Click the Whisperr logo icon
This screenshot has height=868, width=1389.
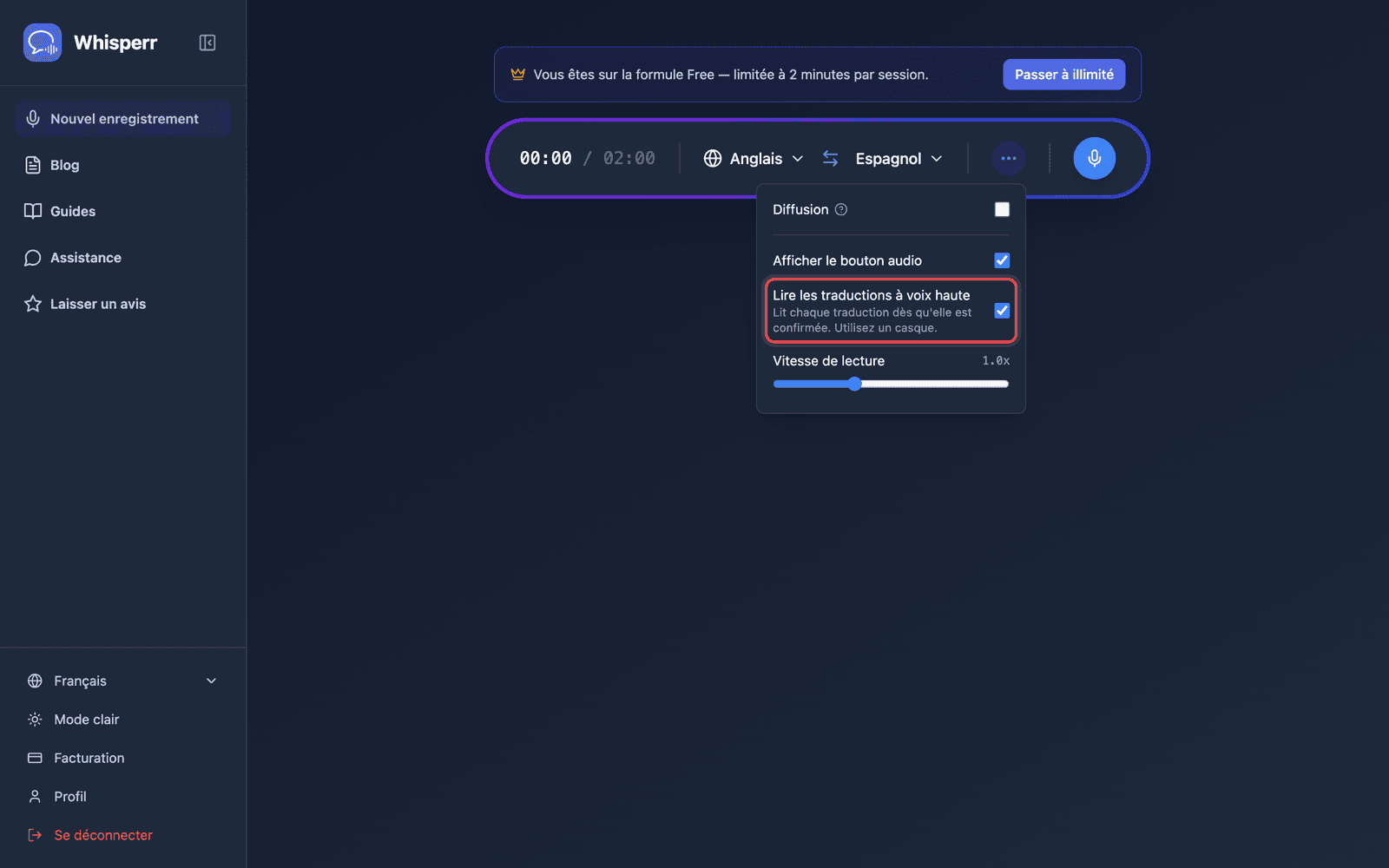tap(43, 43)
